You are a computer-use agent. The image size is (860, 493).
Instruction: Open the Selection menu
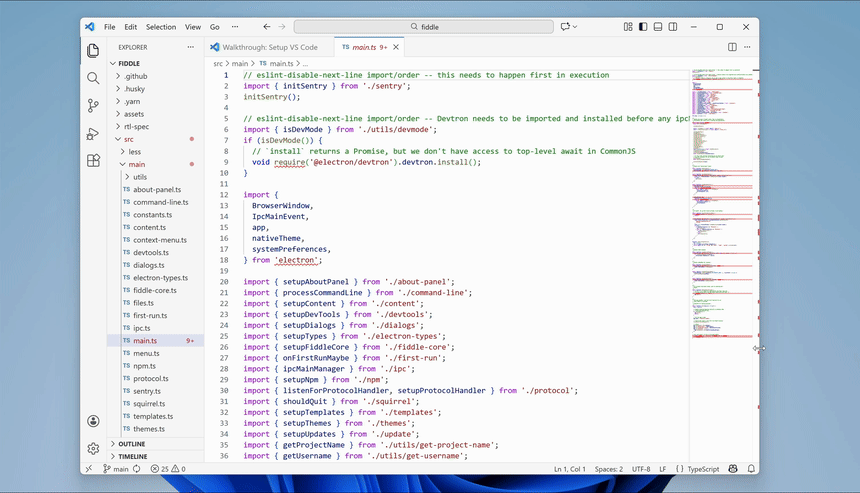(160, 27)
